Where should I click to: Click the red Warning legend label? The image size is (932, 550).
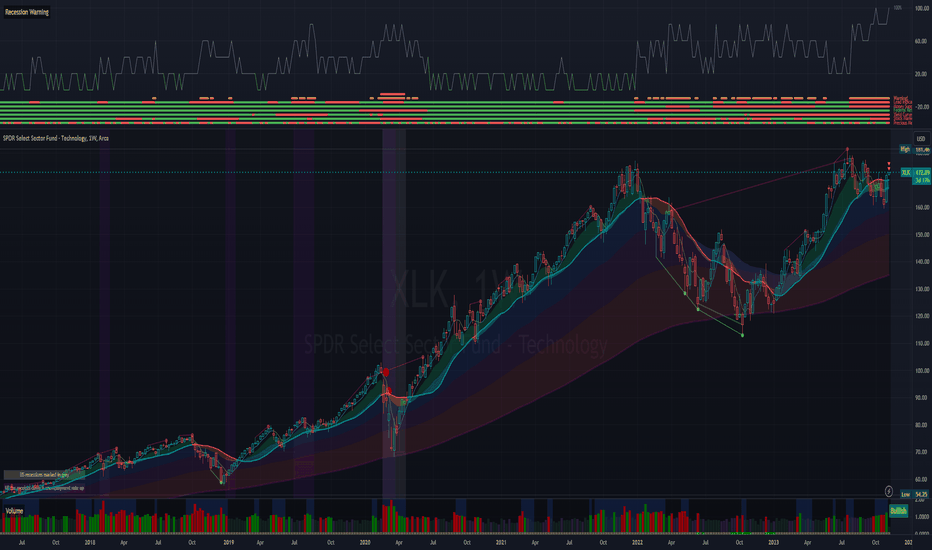click(x=900, y=98)
